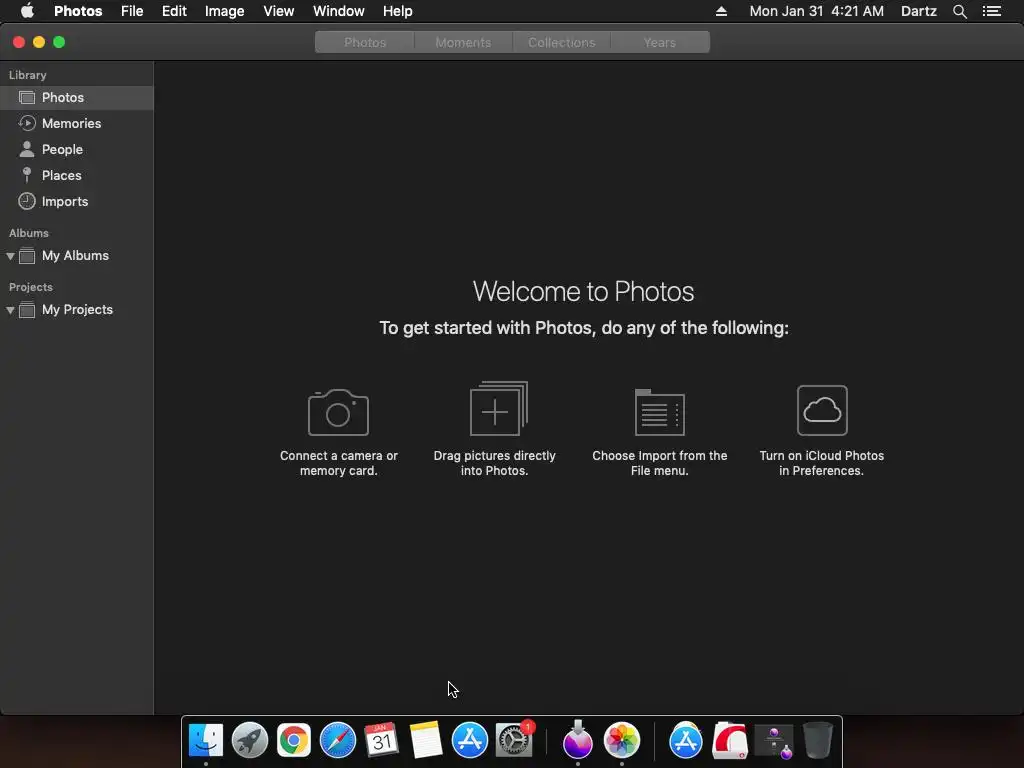Click 'Drag pictures directly into Photos.' text

pyautogui.click(x=494, y=463)
